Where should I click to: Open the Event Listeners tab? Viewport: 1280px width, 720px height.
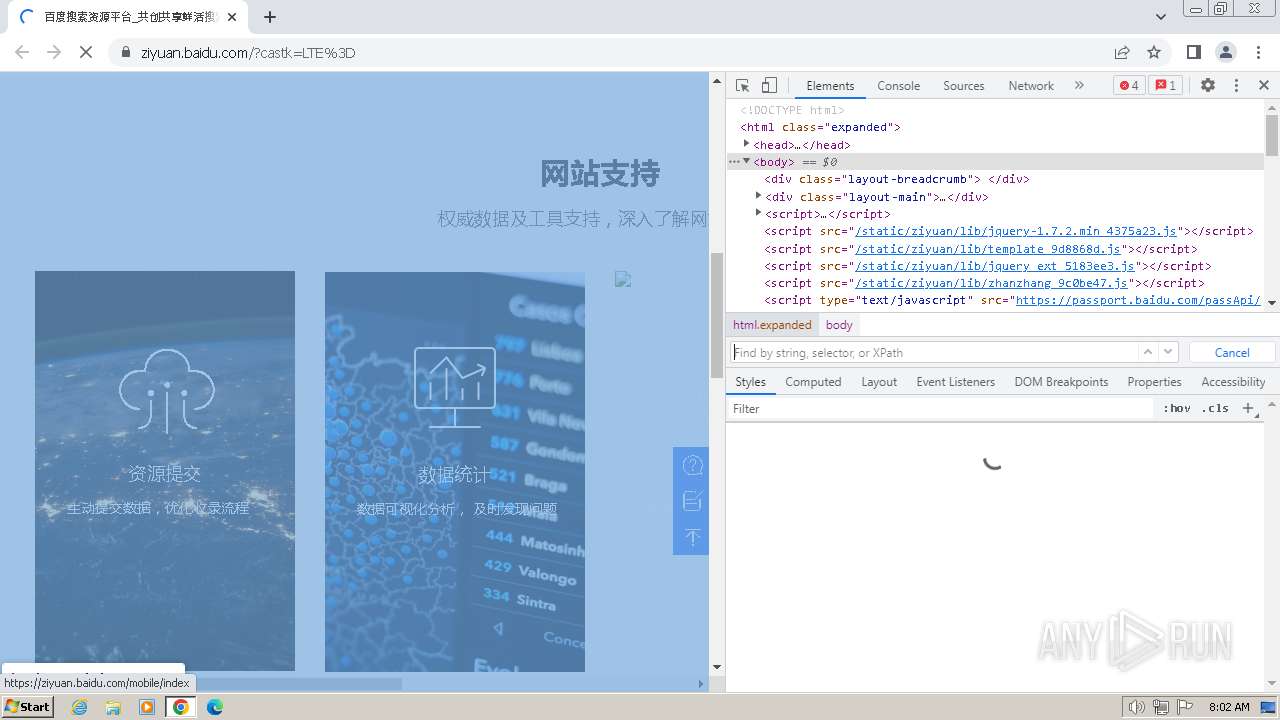coord(956,382)
